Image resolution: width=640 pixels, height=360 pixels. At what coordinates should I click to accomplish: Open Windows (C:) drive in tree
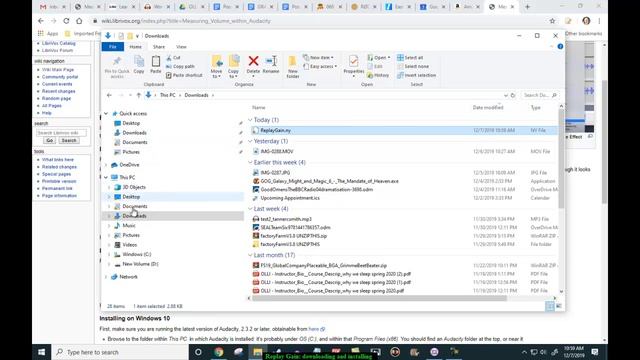click(x=137, y=254)
